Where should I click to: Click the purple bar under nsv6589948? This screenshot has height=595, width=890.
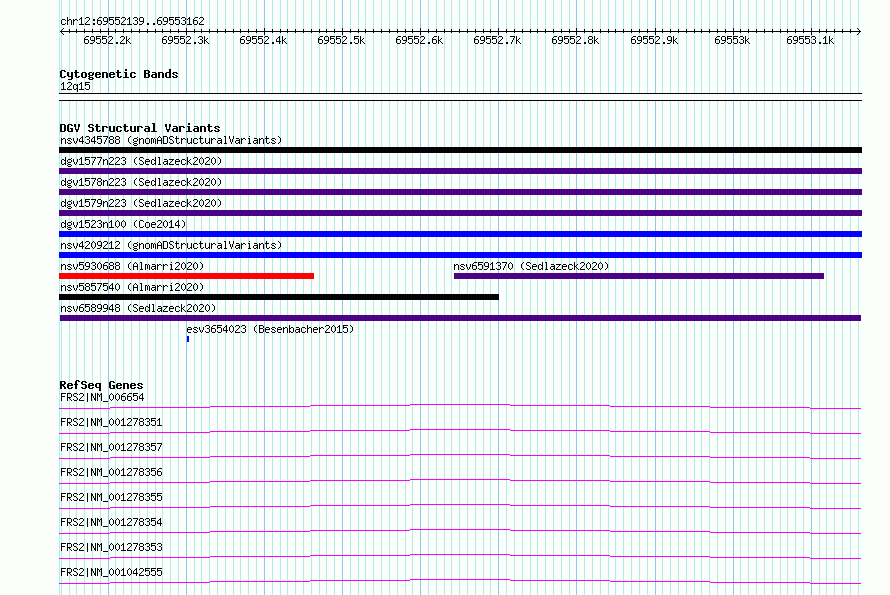[x=460, y=318]
